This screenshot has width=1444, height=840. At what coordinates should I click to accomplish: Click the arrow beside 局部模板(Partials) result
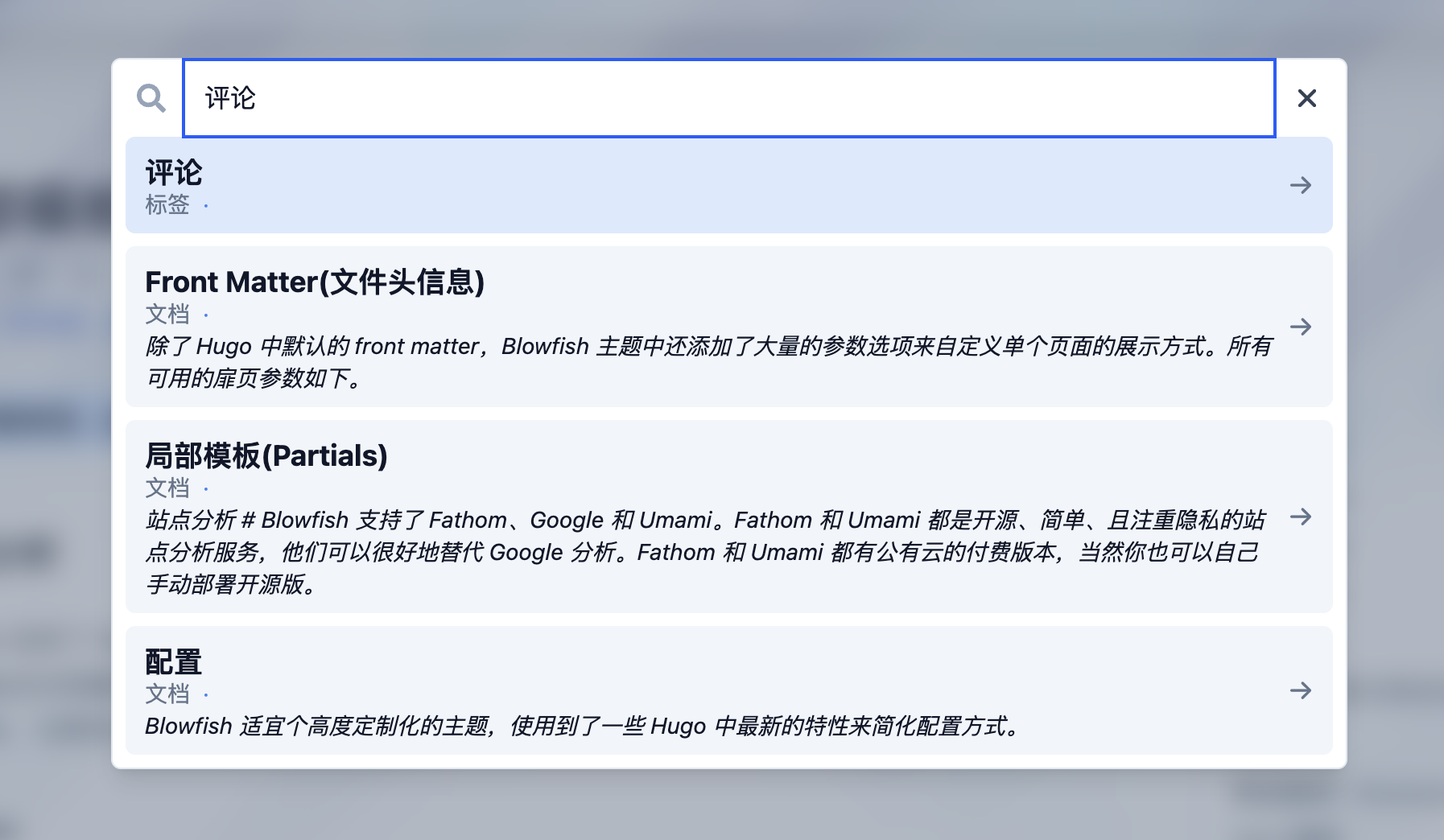1300,517
